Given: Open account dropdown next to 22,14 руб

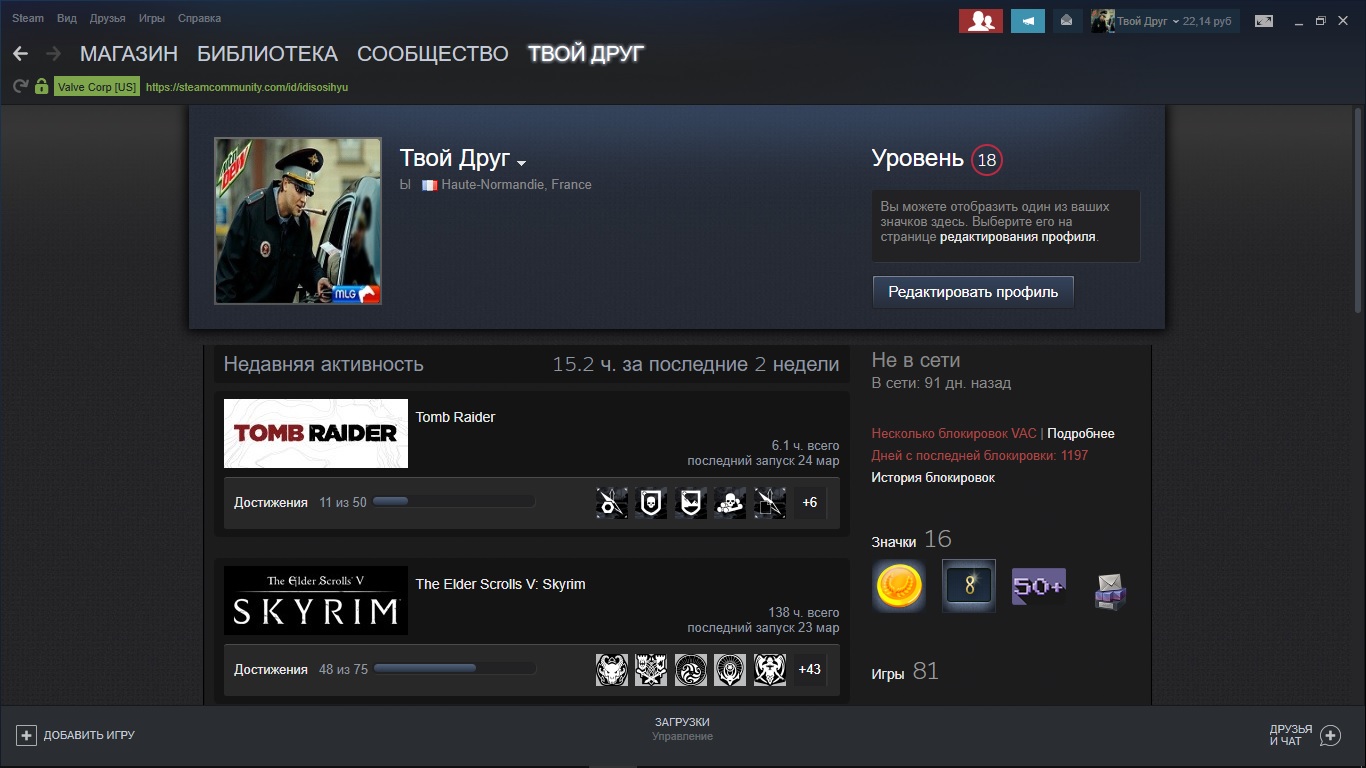Looking at the screenshot, I should pos(1176,21).
